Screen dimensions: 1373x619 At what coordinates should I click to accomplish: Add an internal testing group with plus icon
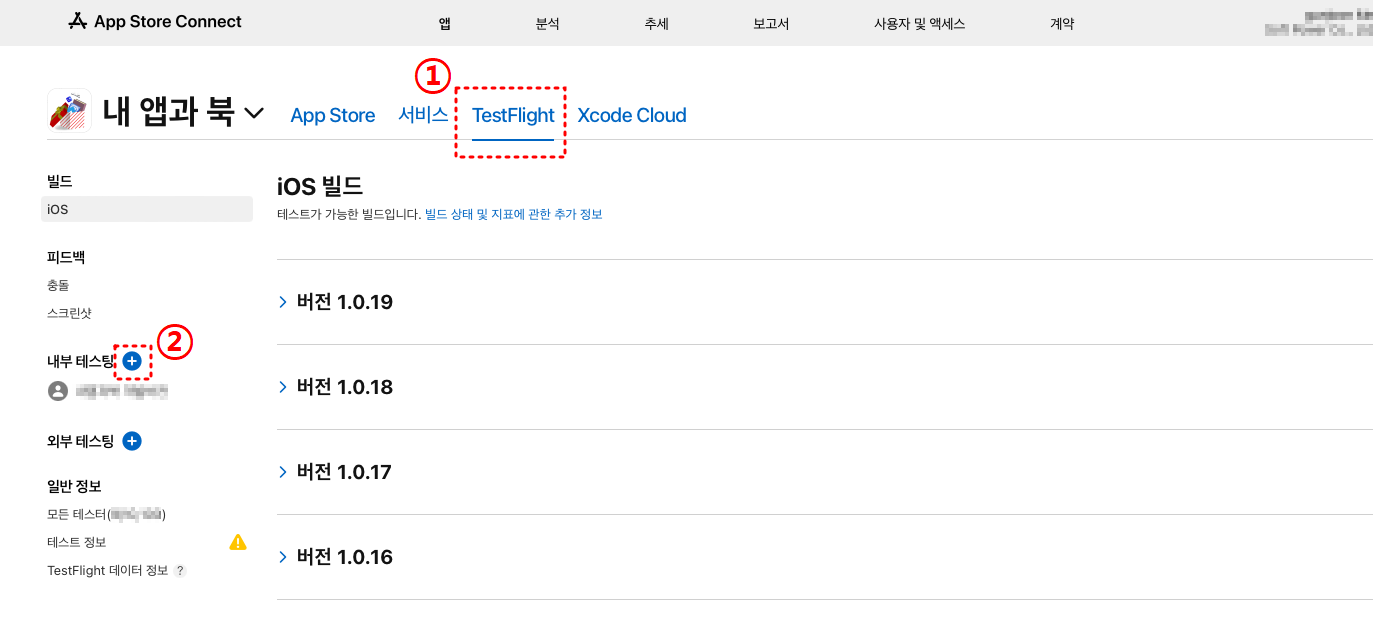pos(132,361)
